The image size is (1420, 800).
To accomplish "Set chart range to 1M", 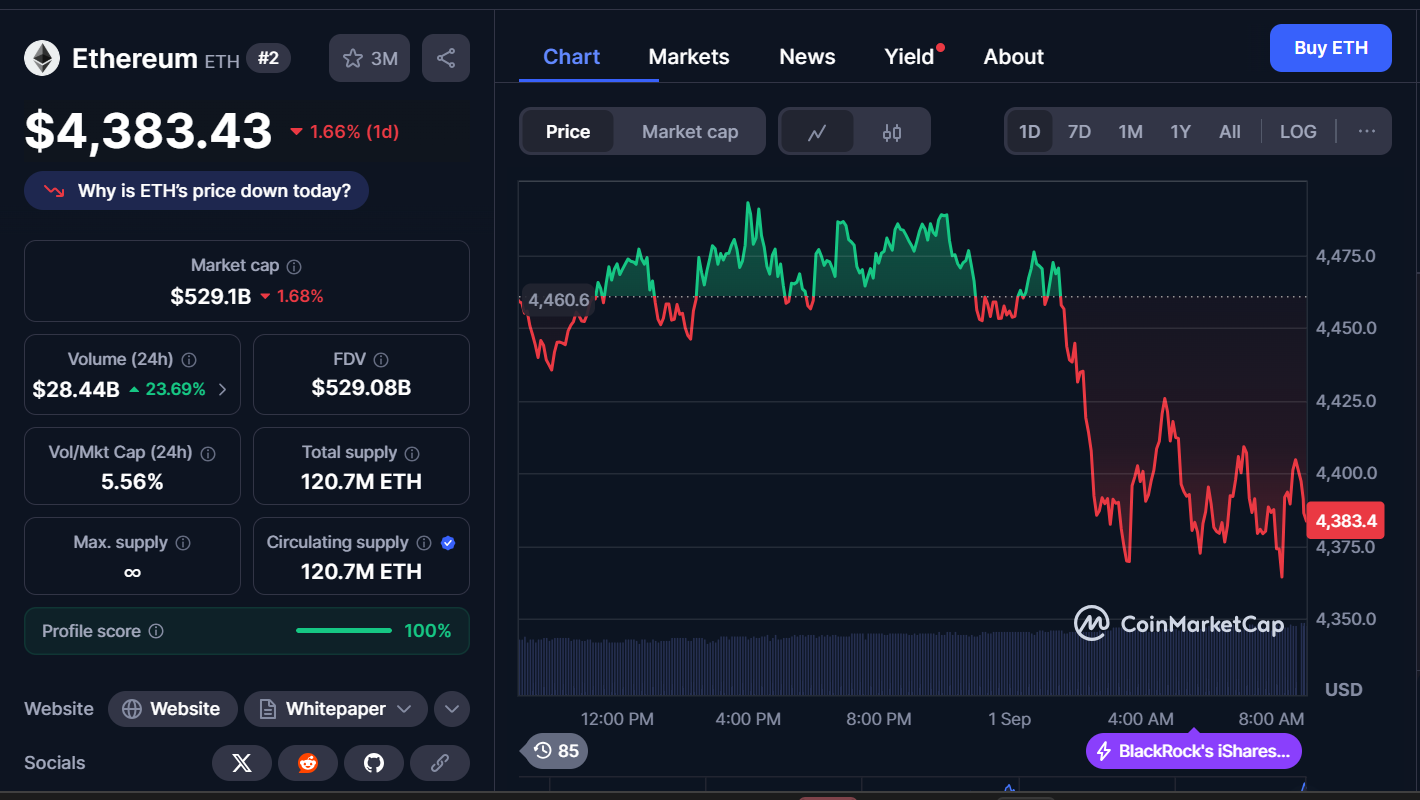I will pyautogui.click(x=1130, y=131).
